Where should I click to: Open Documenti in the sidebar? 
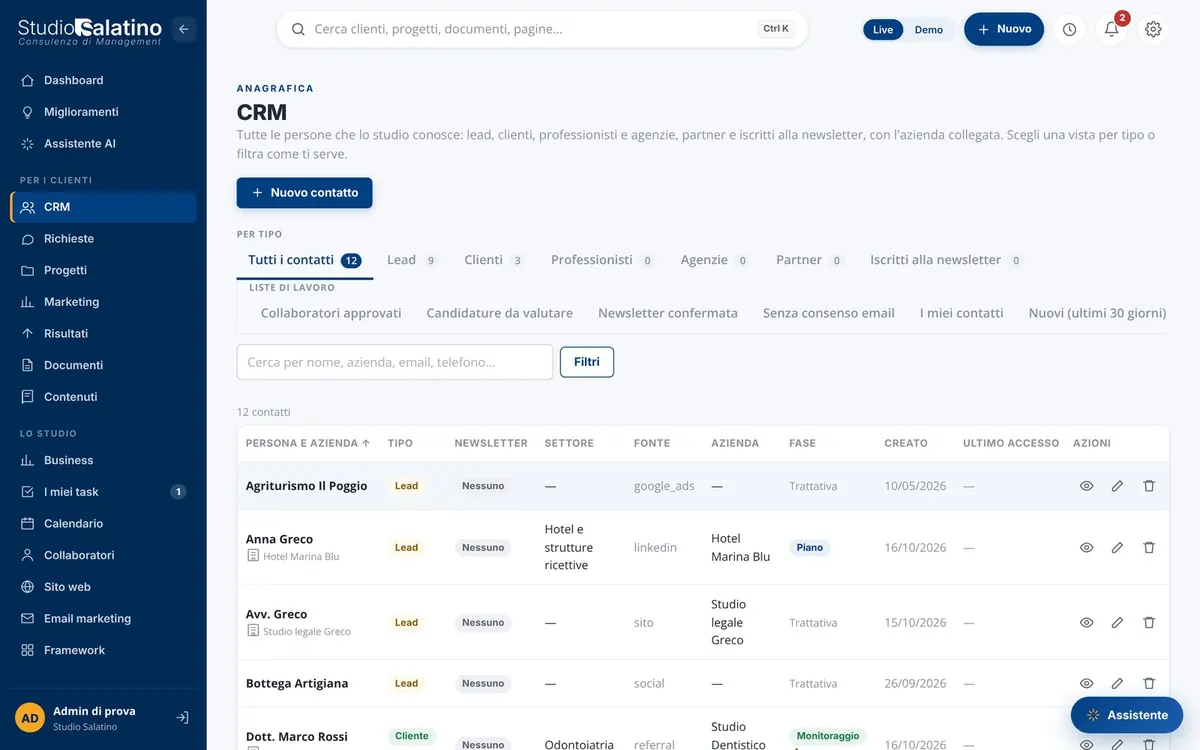pyautogui.click(x=103, y=365)
